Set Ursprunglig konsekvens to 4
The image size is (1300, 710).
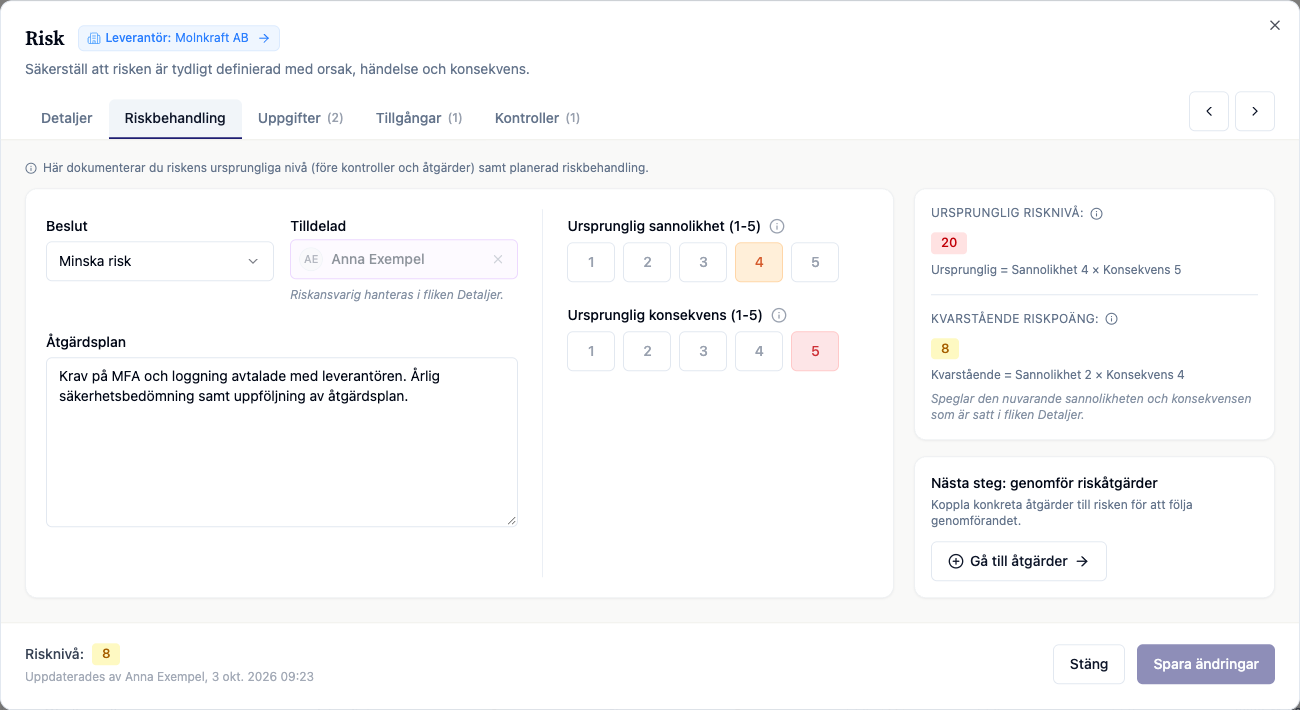tap(759, 351)
